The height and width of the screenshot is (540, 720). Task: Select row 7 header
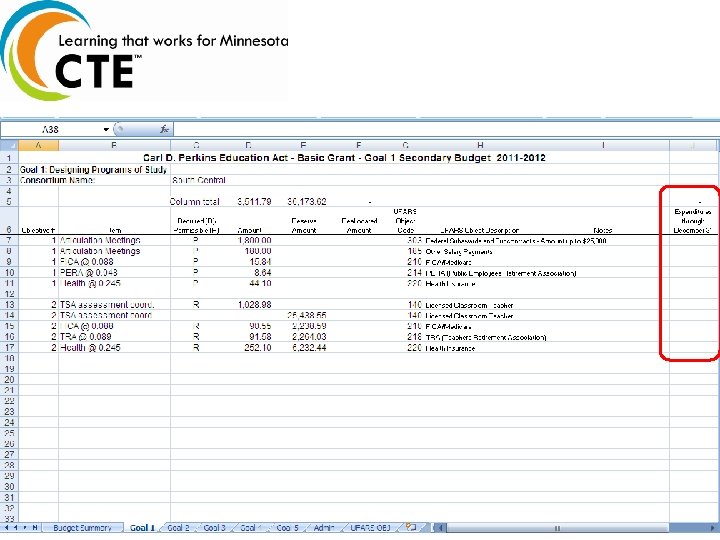pos(9,241)
